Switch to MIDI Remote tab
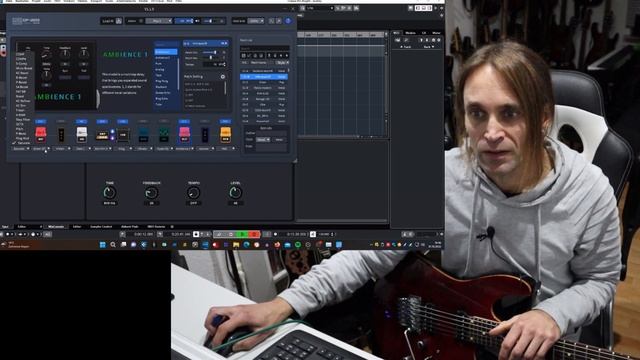 [x=156, y=227]
